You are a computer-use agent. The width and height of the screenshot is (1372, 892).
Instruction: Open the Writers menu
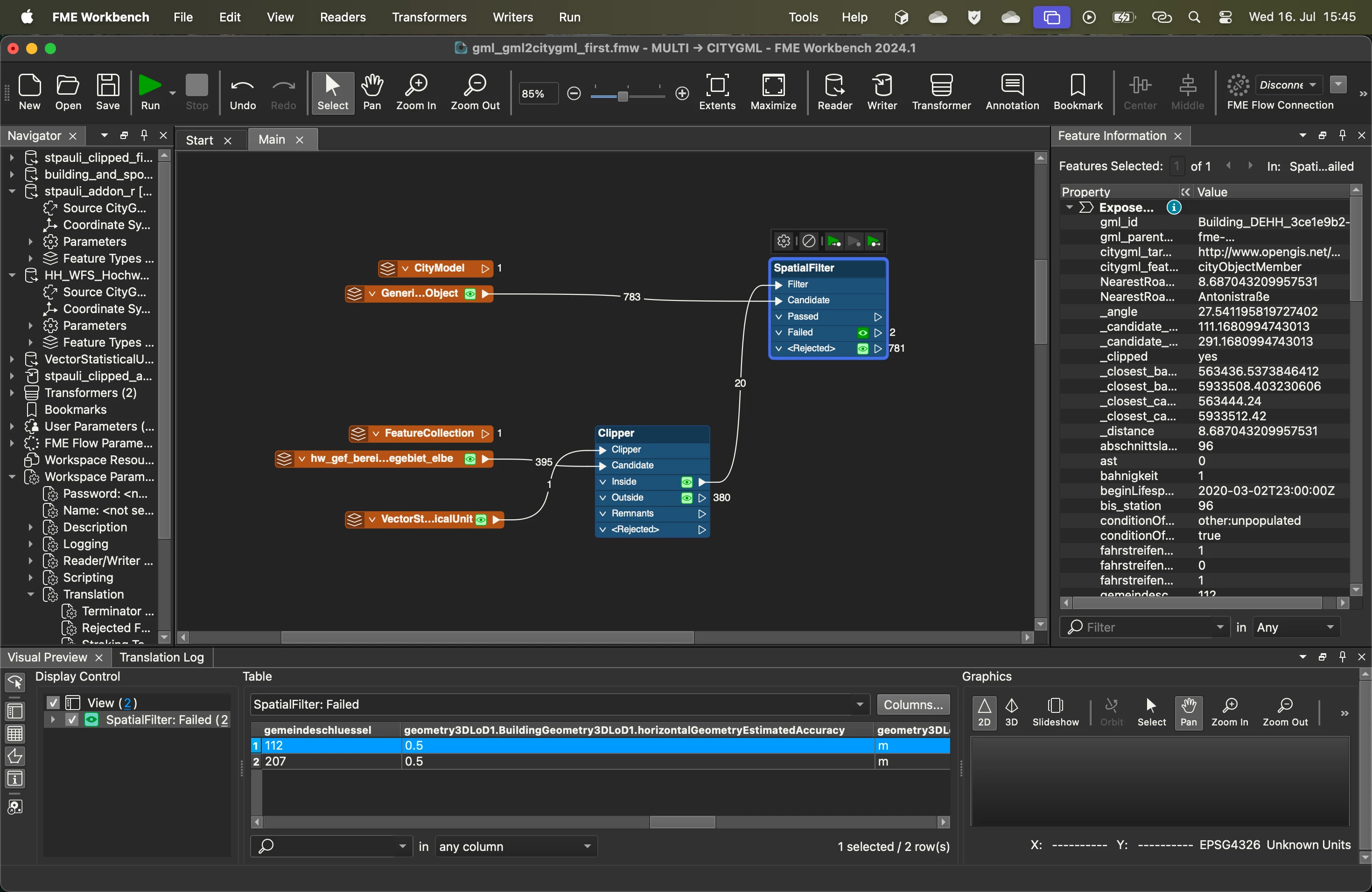pyautogui.click(x=512, y=17)
